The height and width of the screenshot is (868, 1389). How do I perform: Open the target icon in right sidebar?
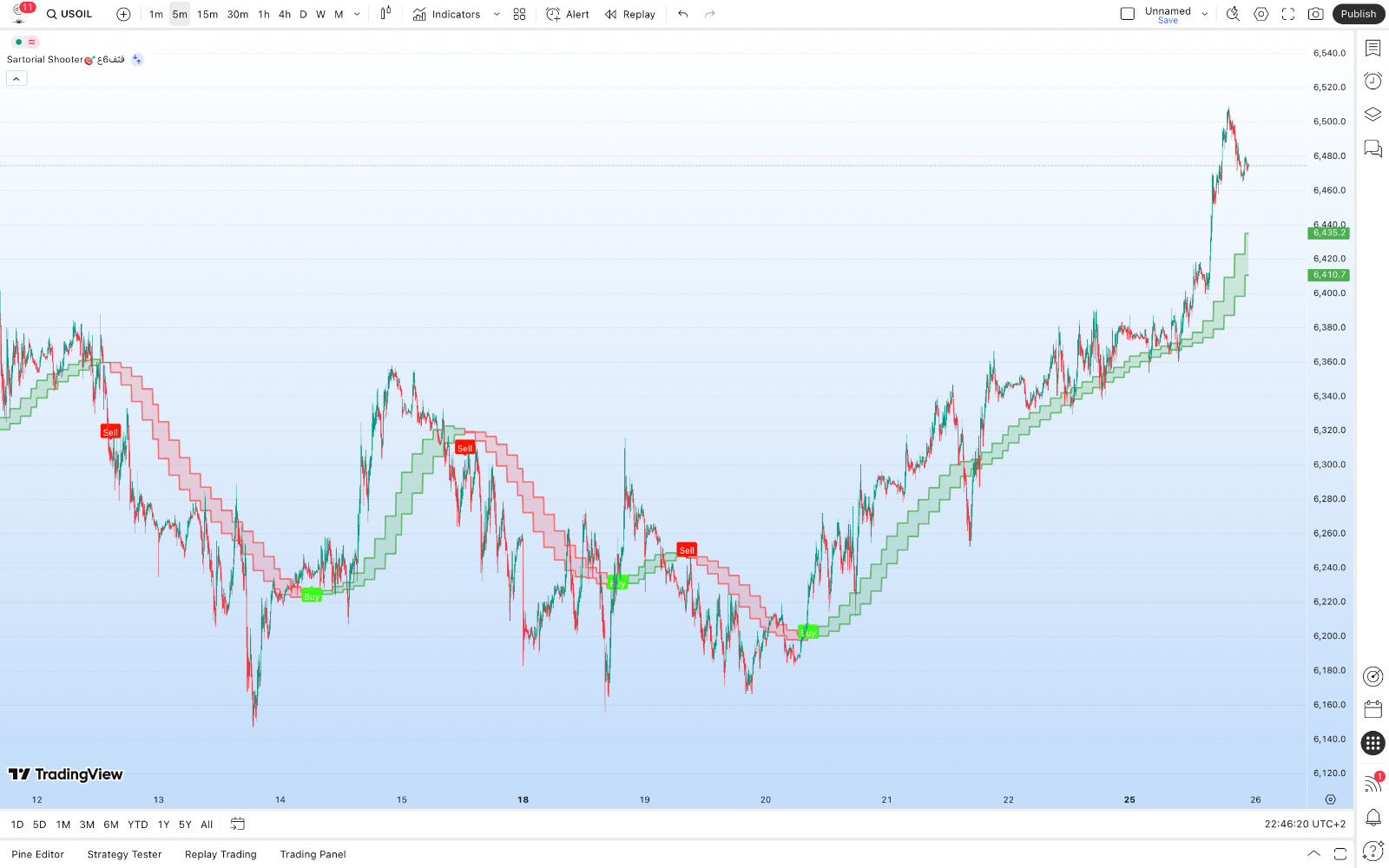point(1373,676)
